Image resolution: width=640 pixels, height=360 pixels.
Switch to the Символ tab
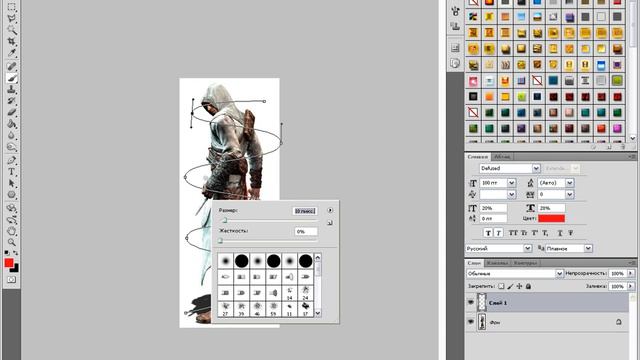pos(478,157)
